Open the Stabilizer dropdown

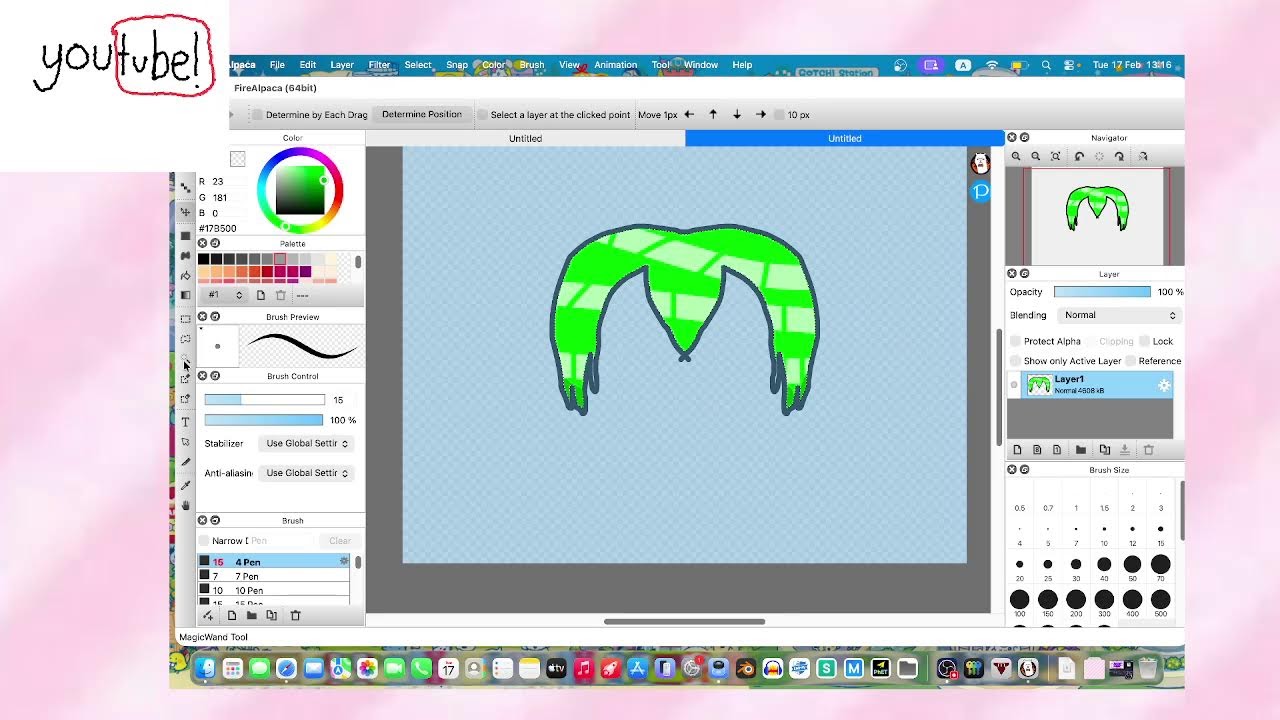[x=306, y=443]
